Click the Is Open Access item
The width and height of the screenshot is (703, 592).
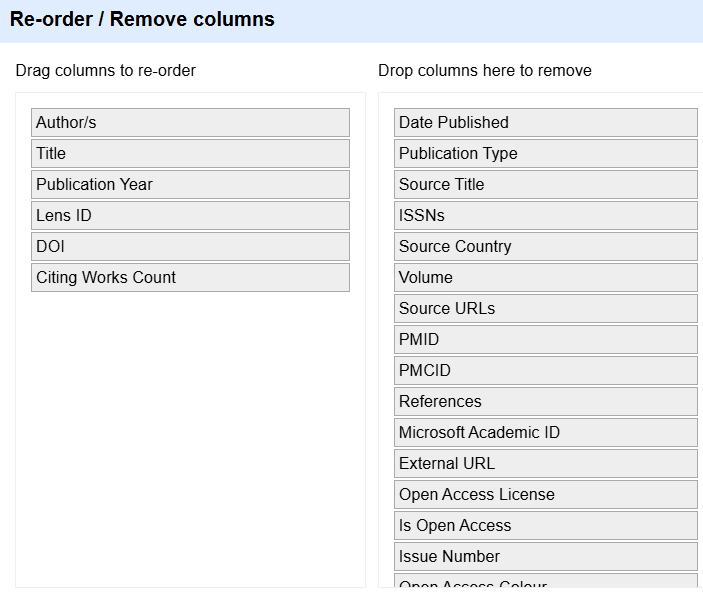point(545,526)
